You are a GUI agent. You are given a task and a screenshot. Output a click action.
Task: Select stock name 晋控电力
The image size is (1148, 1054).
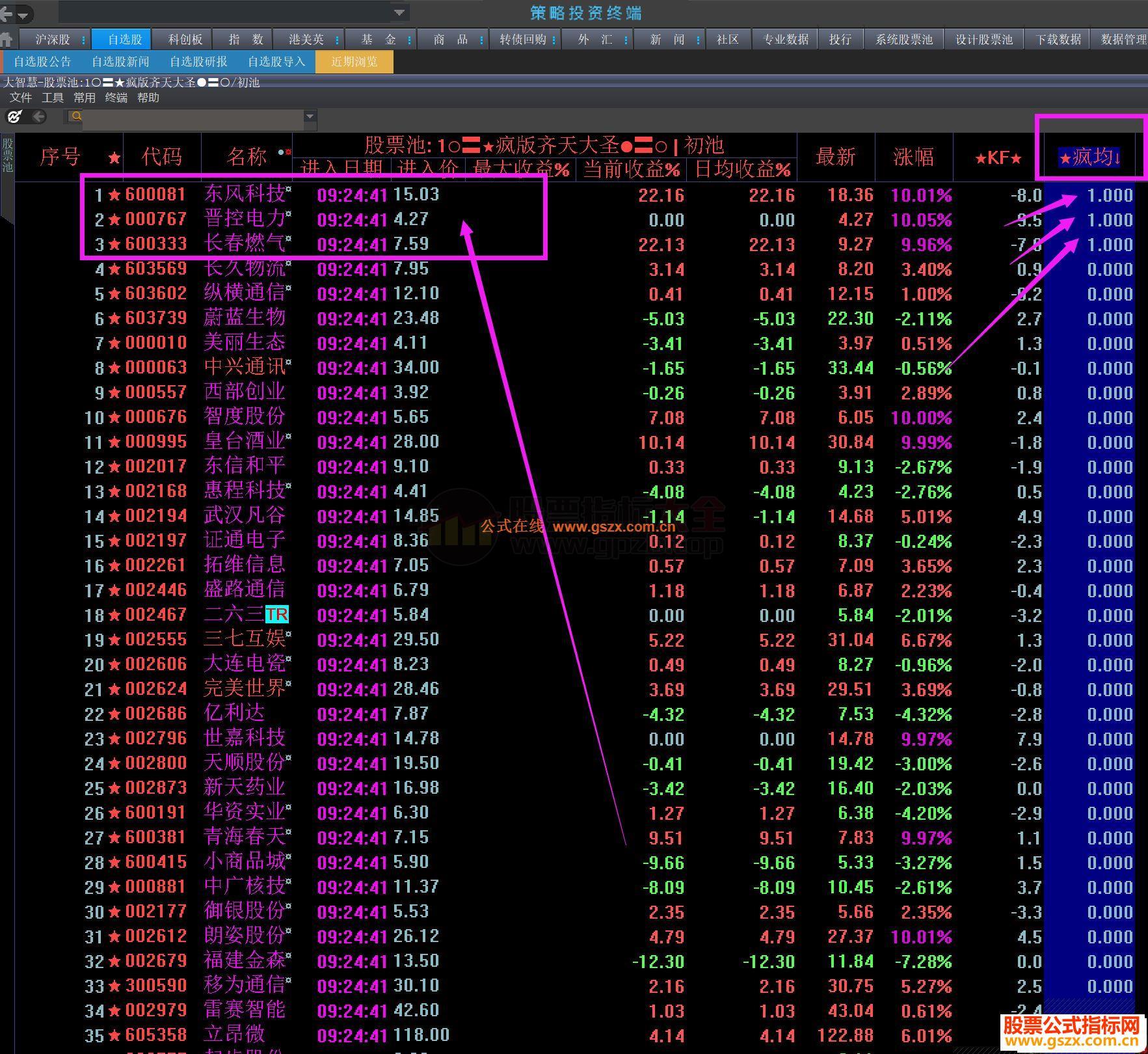[x=245, y=219]
